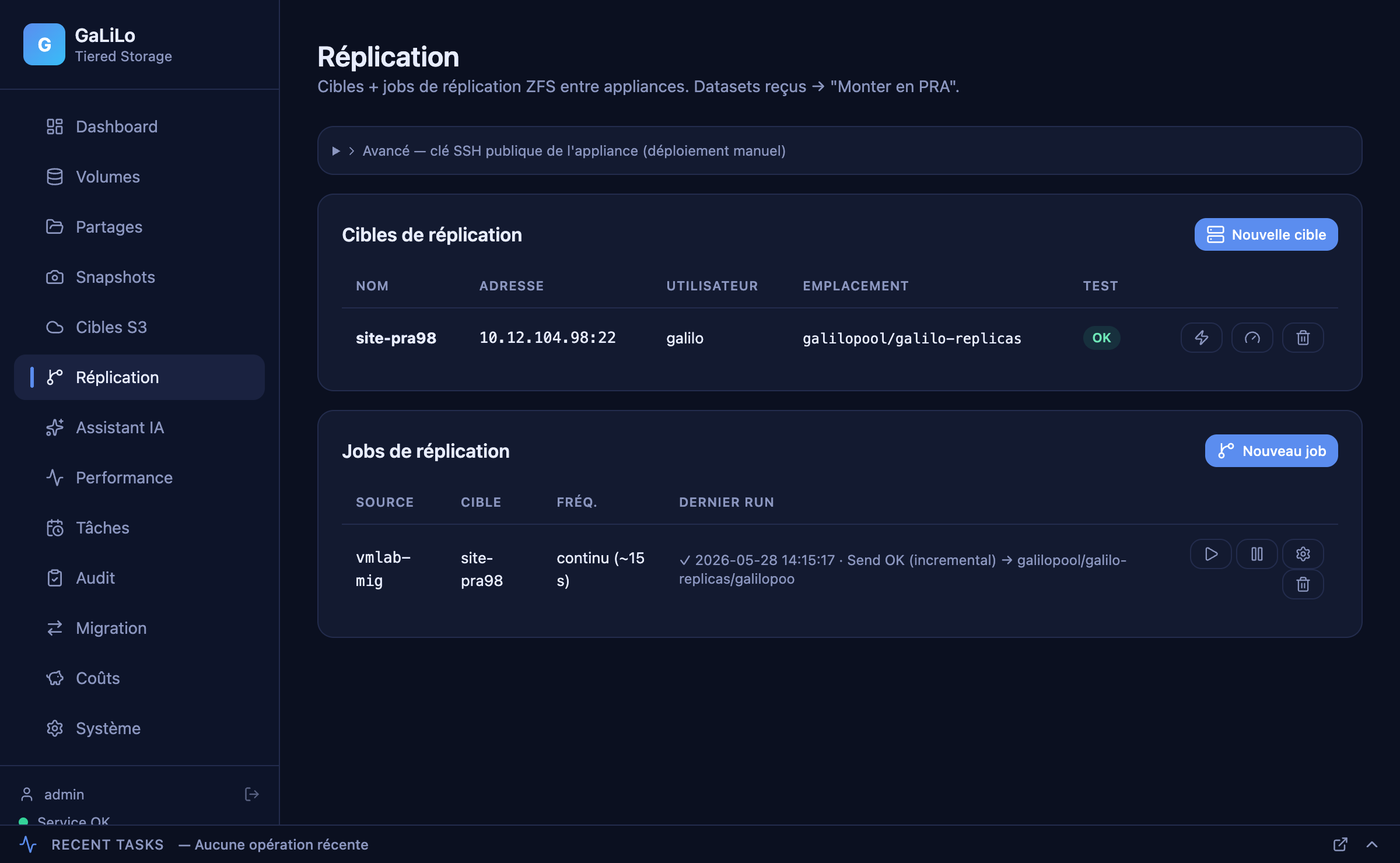Image resolution: width=1400 pixels, height=863 pixels.
Task: Click the RECENT TASKS label
Action: click(x=108, y=844)
